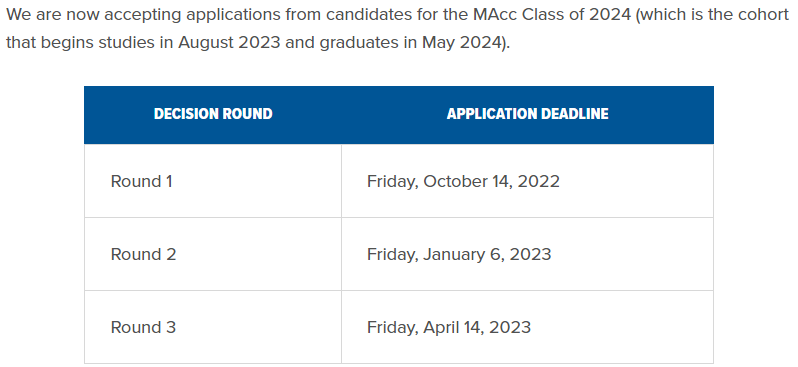Select the Round 3 table cell
The image size is (798, 367).
213,327
